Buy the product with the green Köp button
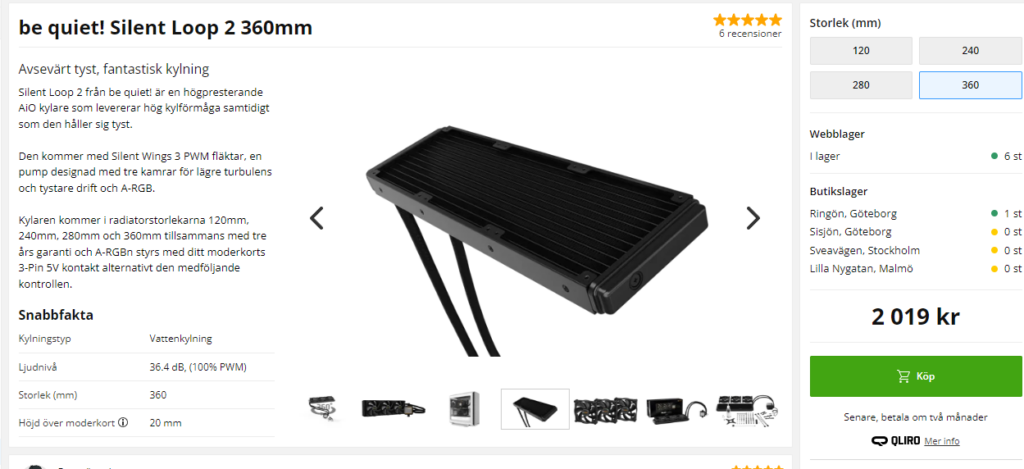 (916, 376)
